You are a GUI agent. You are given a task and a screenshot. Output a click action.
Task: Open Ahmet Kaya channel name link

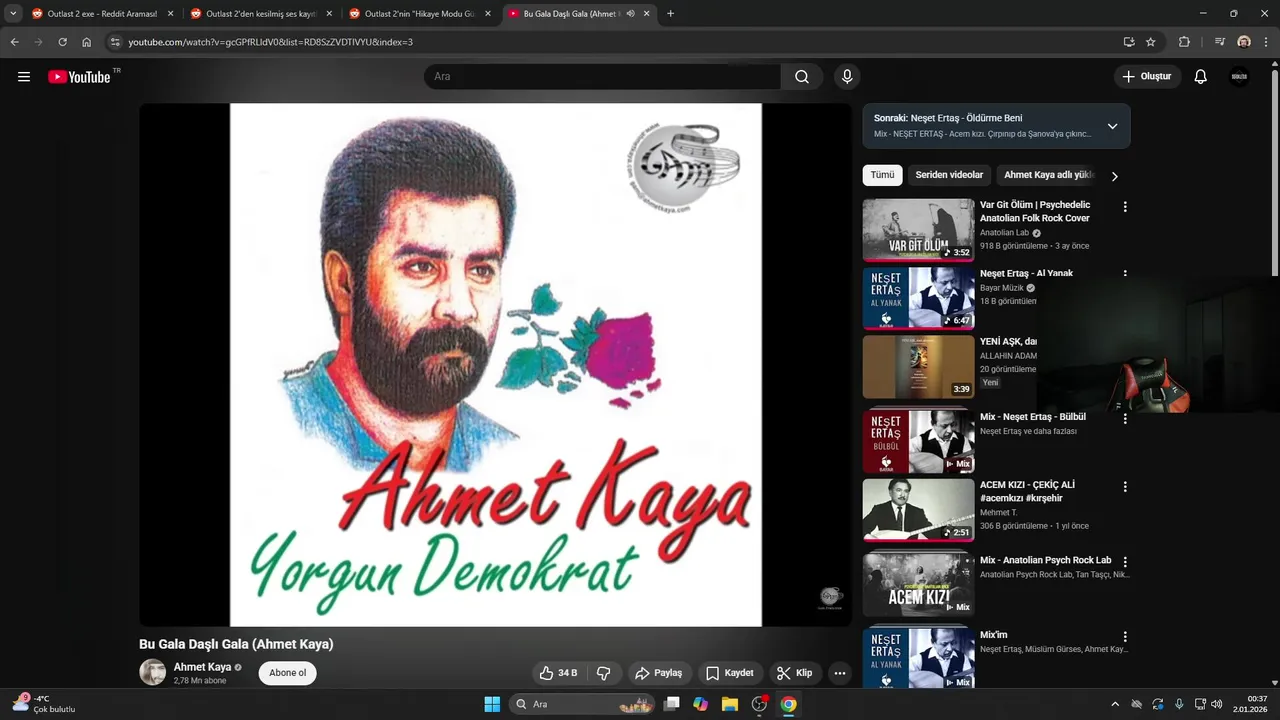coord(202,667)
